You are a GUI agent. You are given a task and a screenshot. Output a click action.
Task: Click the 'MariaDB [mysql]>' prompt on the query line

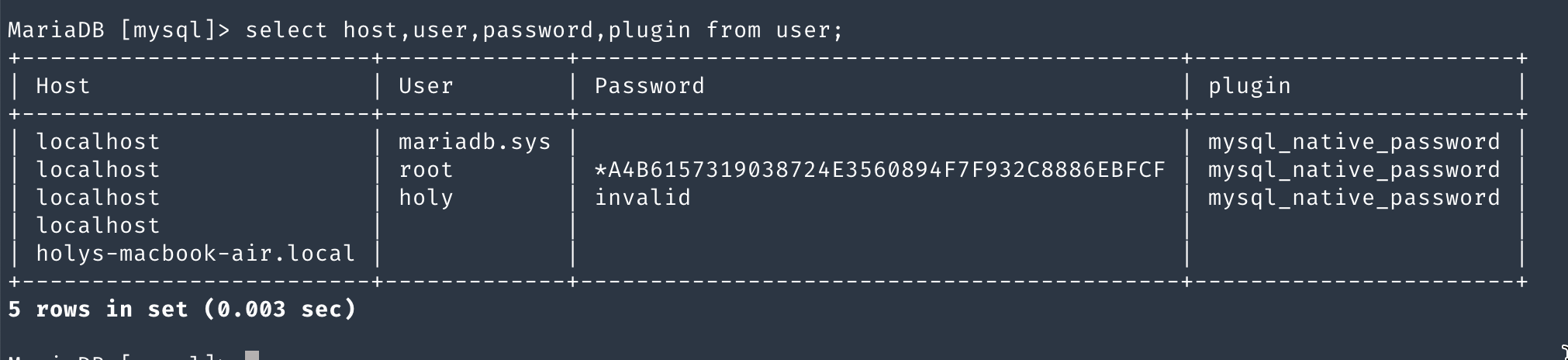[119, 30]
